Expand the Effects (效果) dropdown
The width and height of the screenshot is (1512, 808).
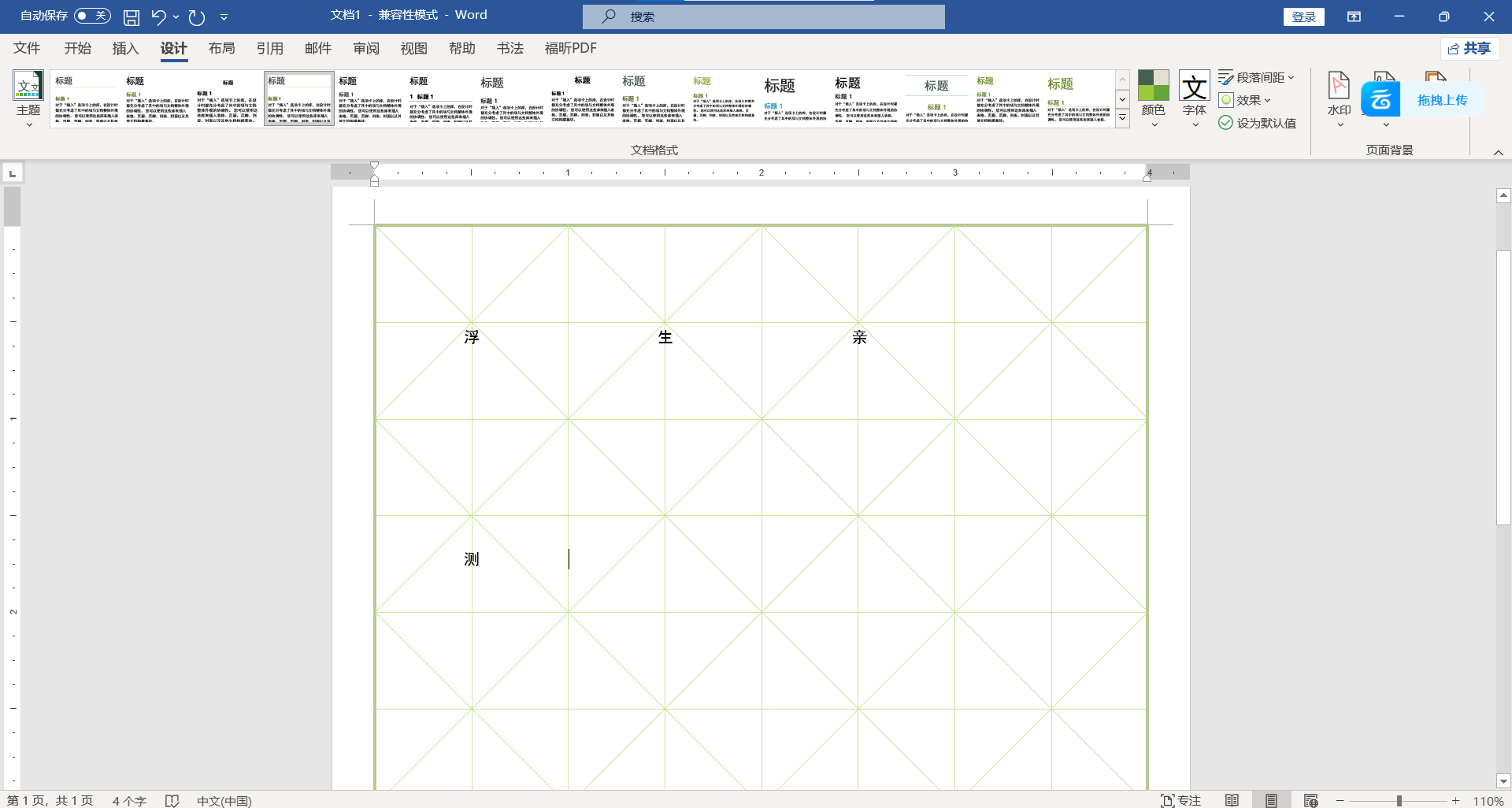[1245, 100]
